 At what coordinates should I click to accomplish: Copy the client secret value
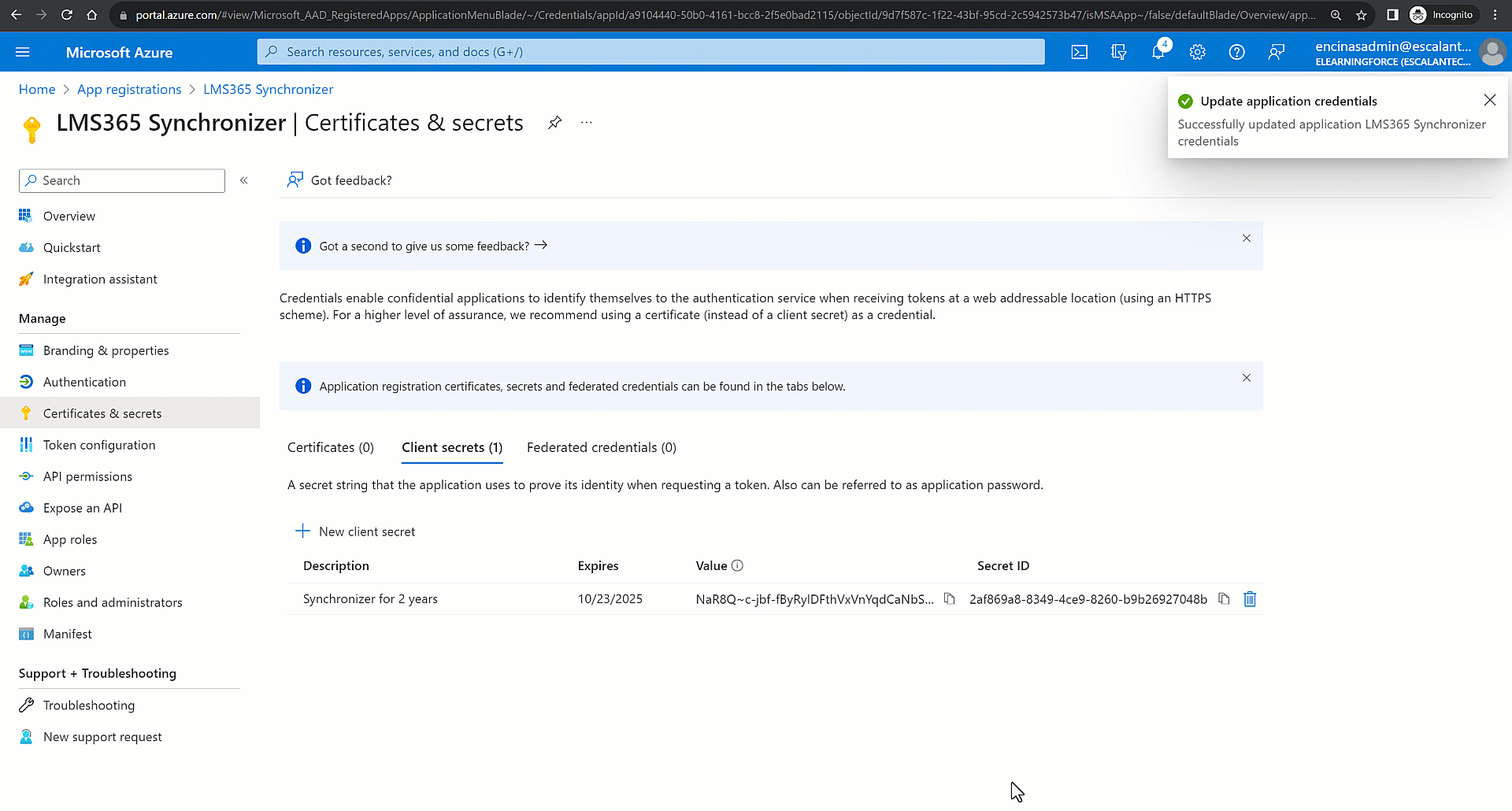[949, 599]
